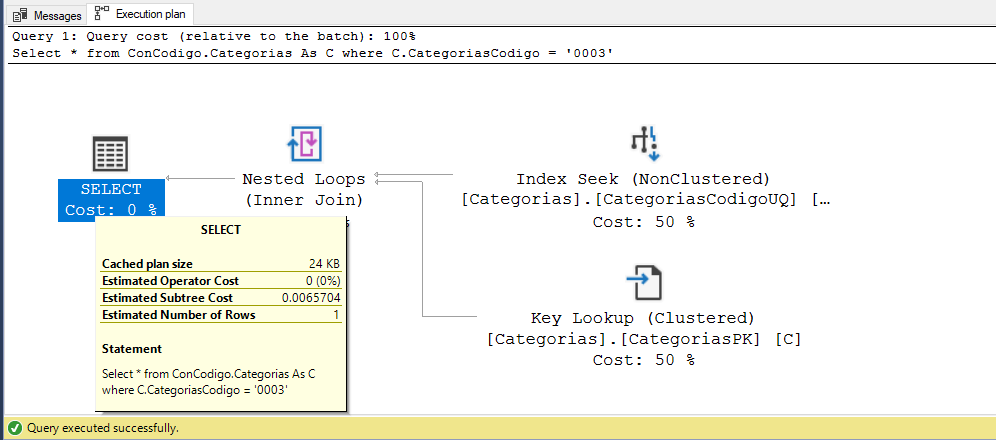996x440 pixels.
Task: Click the Estimated Subtree Cost row
Action: pos(221,298)
